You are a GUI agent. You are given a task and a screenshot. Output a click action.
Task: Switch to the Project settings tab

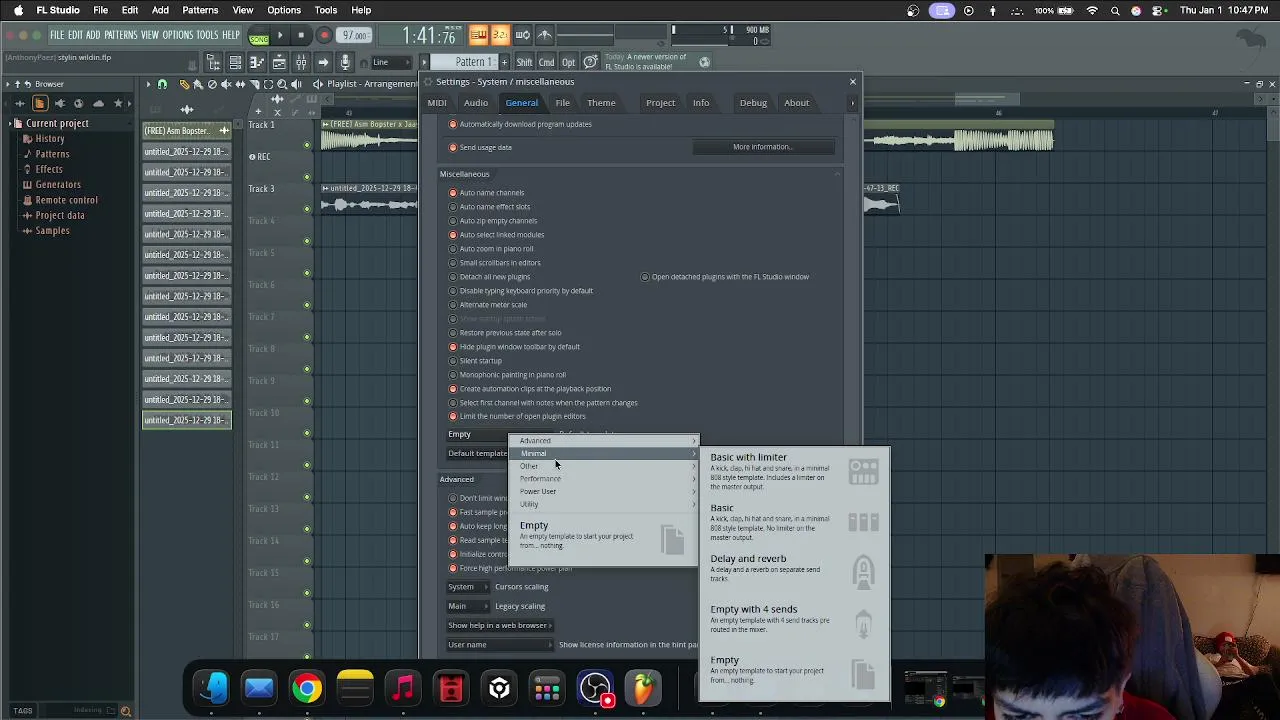pyautogui.click(x=660, y=103)
